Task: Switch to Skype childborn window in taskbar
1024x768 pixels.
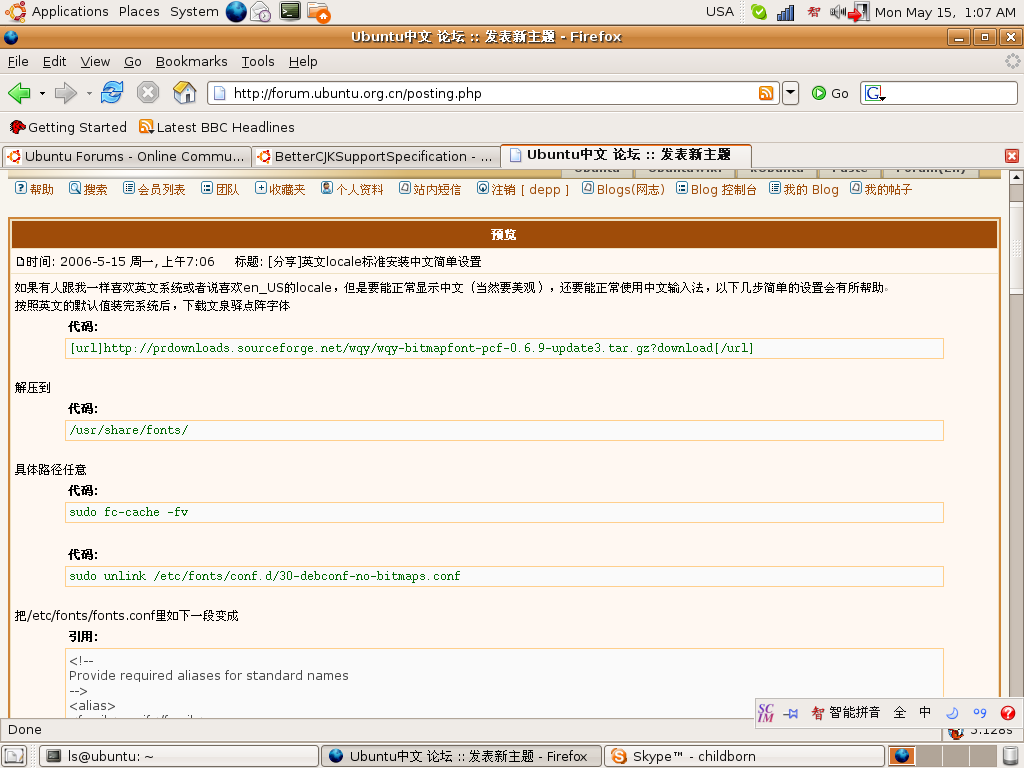Action: point(744,756)
